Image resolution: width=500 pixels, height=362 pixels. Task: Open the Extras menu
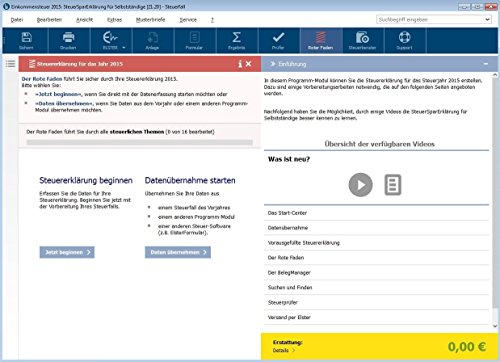click(114, 20)
